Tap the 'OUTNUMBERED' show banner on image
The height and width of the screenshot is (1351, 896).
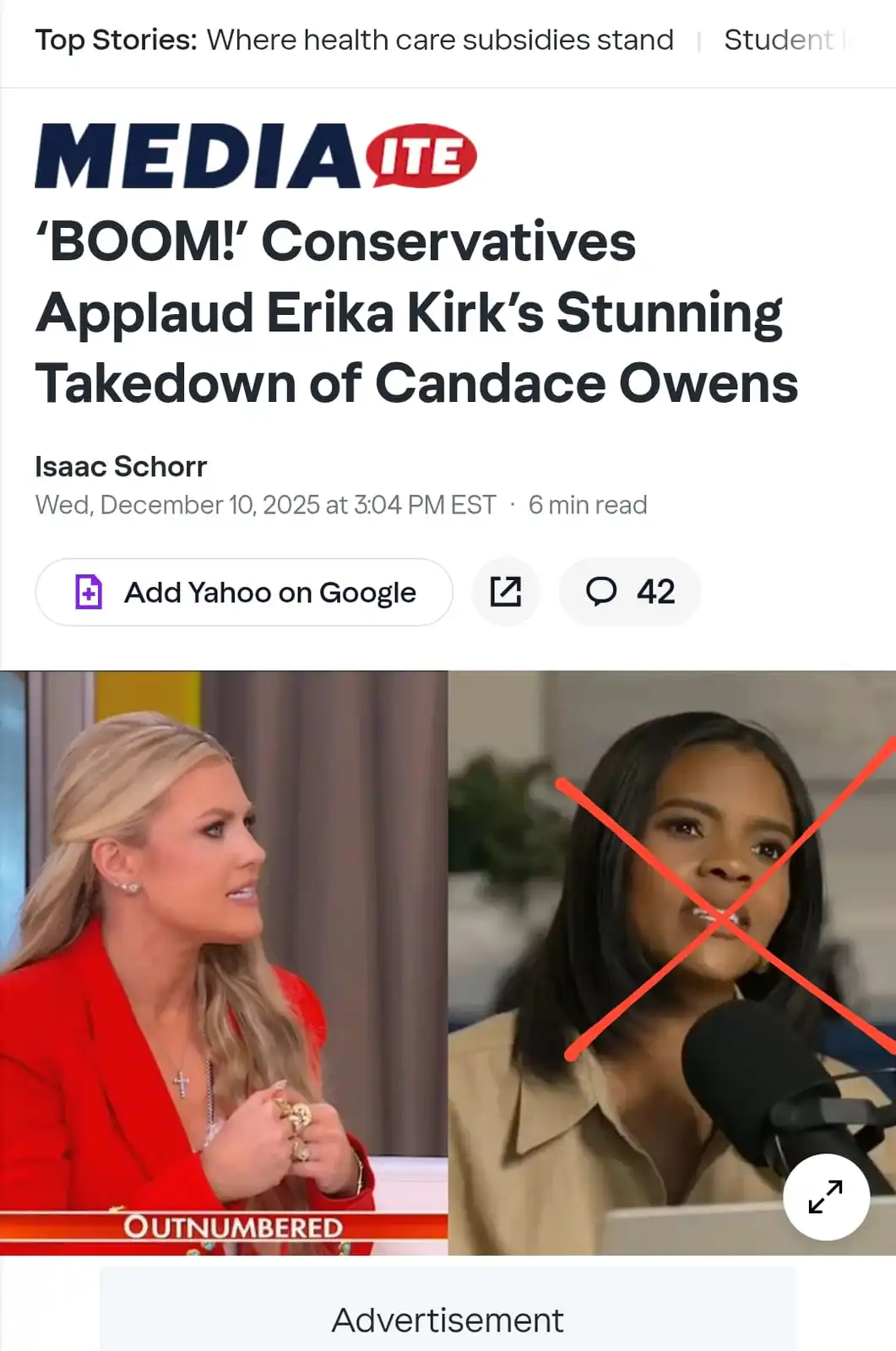click(x=232, y=1227)
